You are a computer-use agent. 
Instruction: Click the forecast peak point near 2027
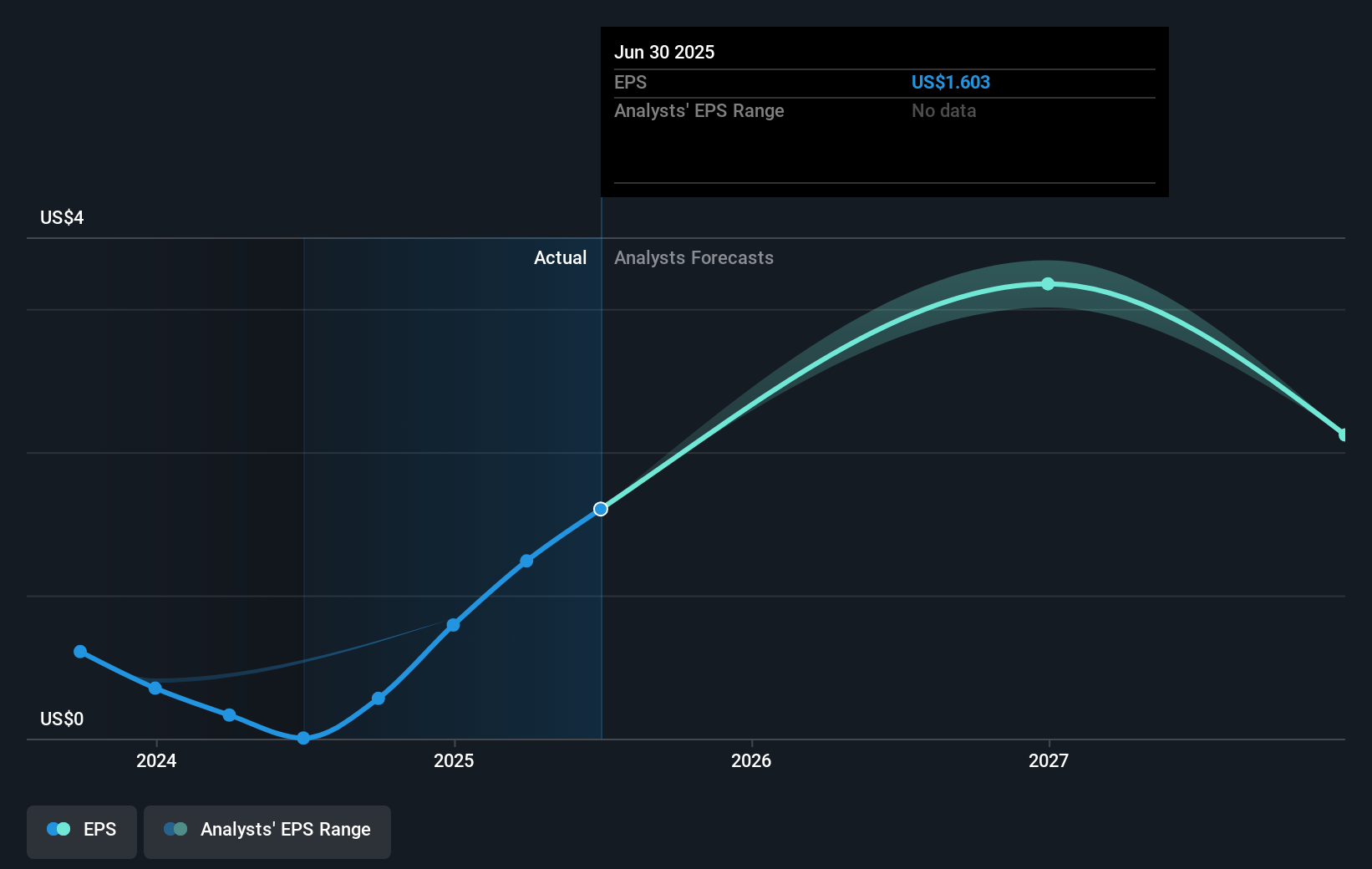(x=1048, y=284)
